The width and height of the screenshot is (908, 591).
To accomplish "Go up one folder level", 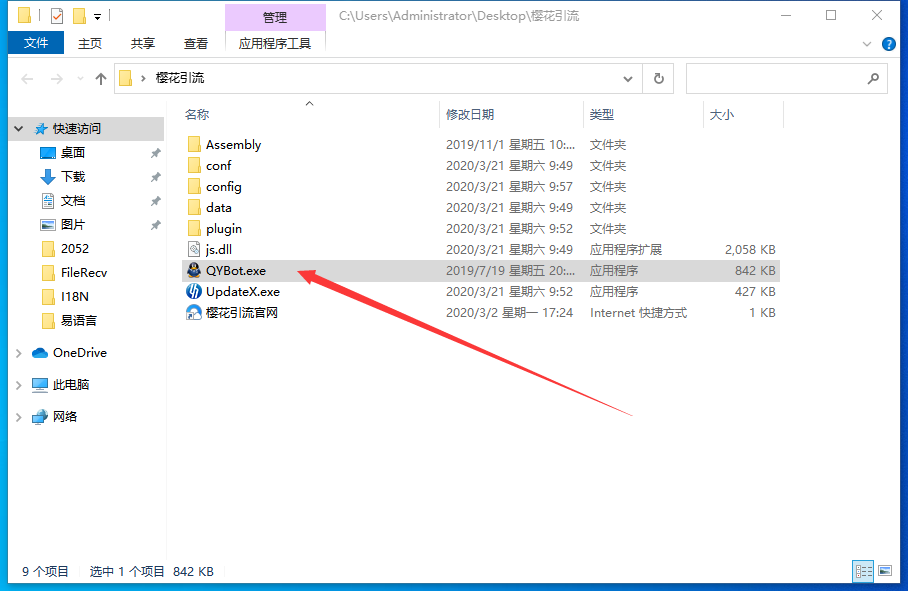I will tap(101, 79).
